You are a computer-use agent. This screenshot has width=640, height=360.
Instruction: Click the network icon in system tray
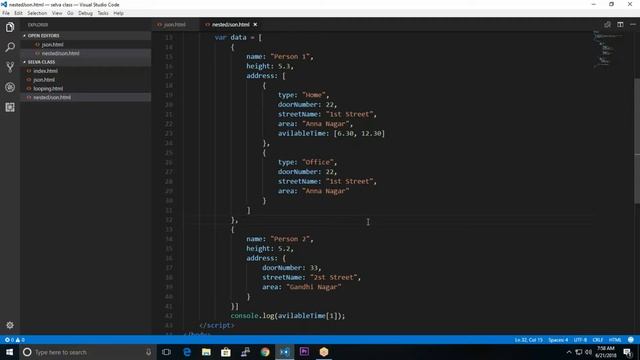[x=579, y=352]
